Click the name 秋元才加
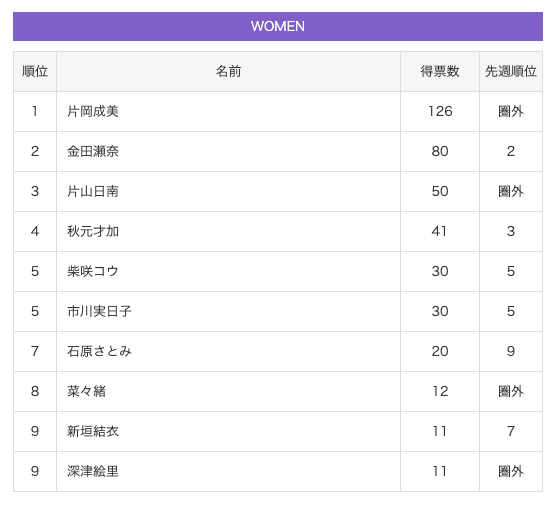The image size is (553, 511). click(93, 231)
